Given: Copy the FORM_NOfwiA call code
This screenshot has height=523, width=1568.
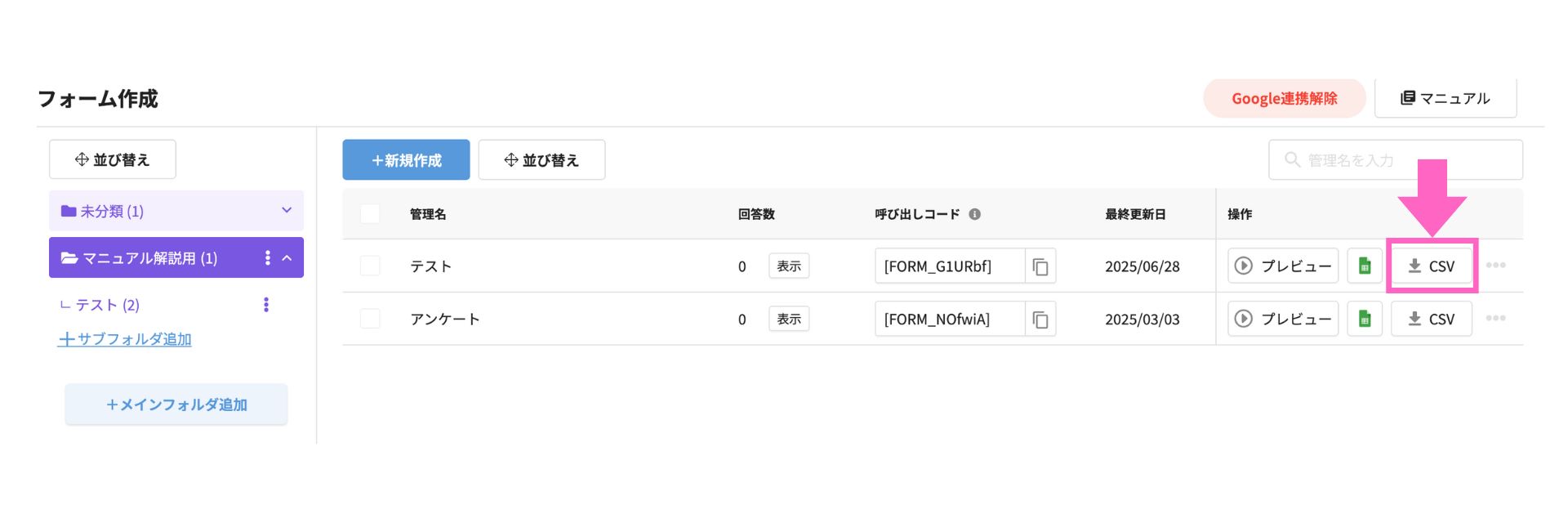Looking at the screenshot, I should (x=1040, y=320).
